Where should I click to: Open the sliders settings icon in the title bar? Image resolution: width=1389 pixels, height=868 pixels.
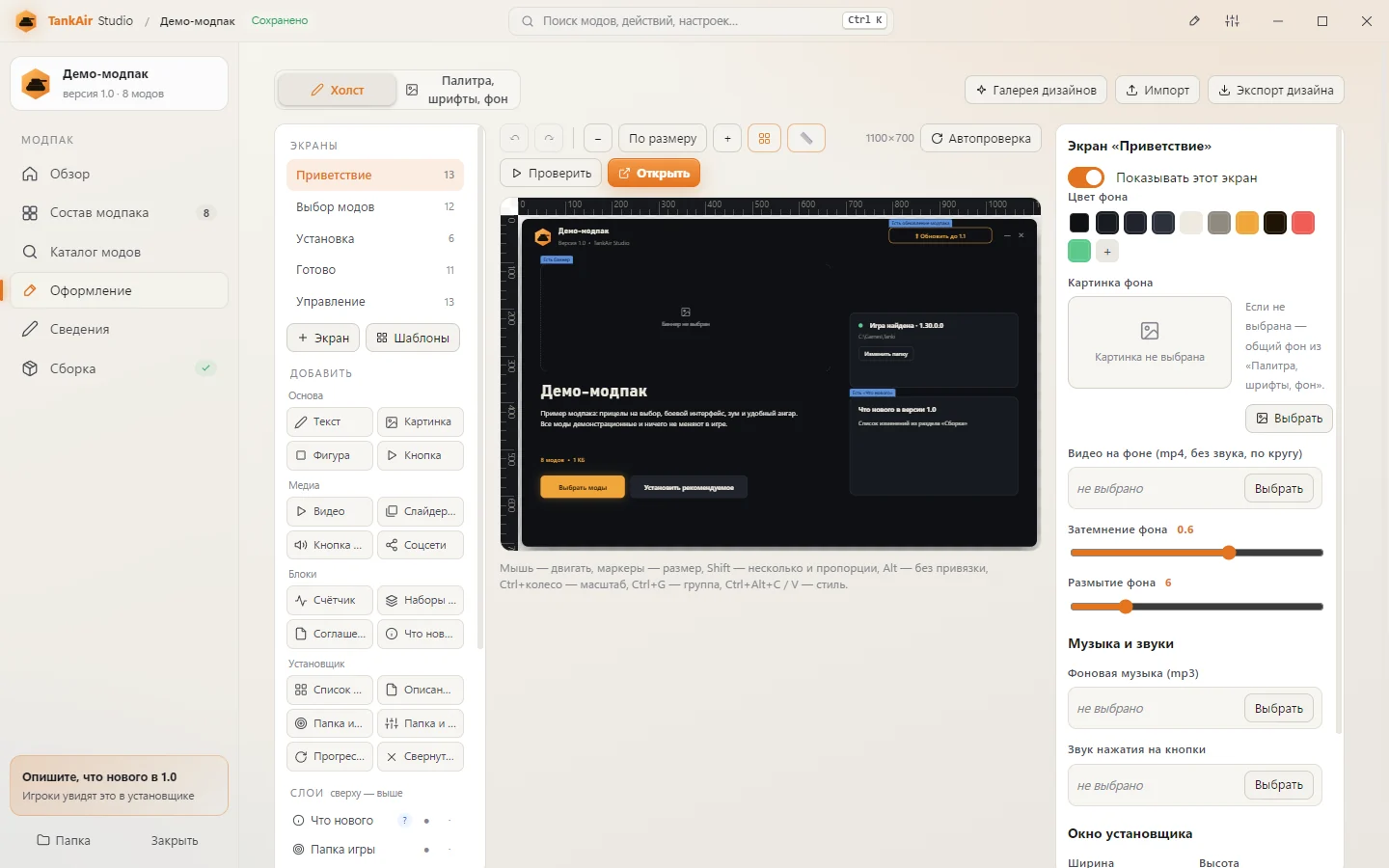click(1233, 20)
